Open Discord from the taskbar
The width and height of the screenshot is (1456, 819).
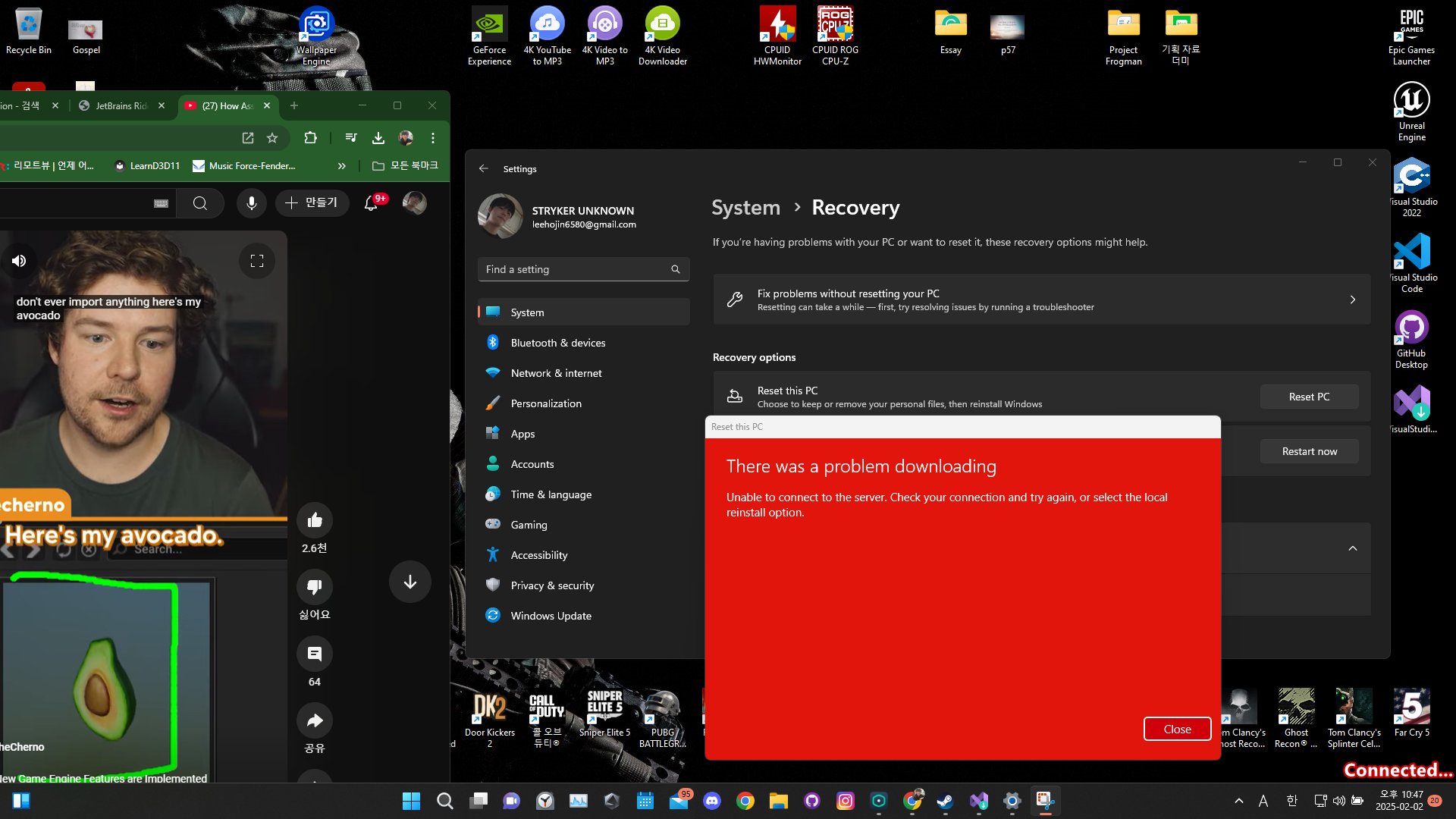pos(711,801)
